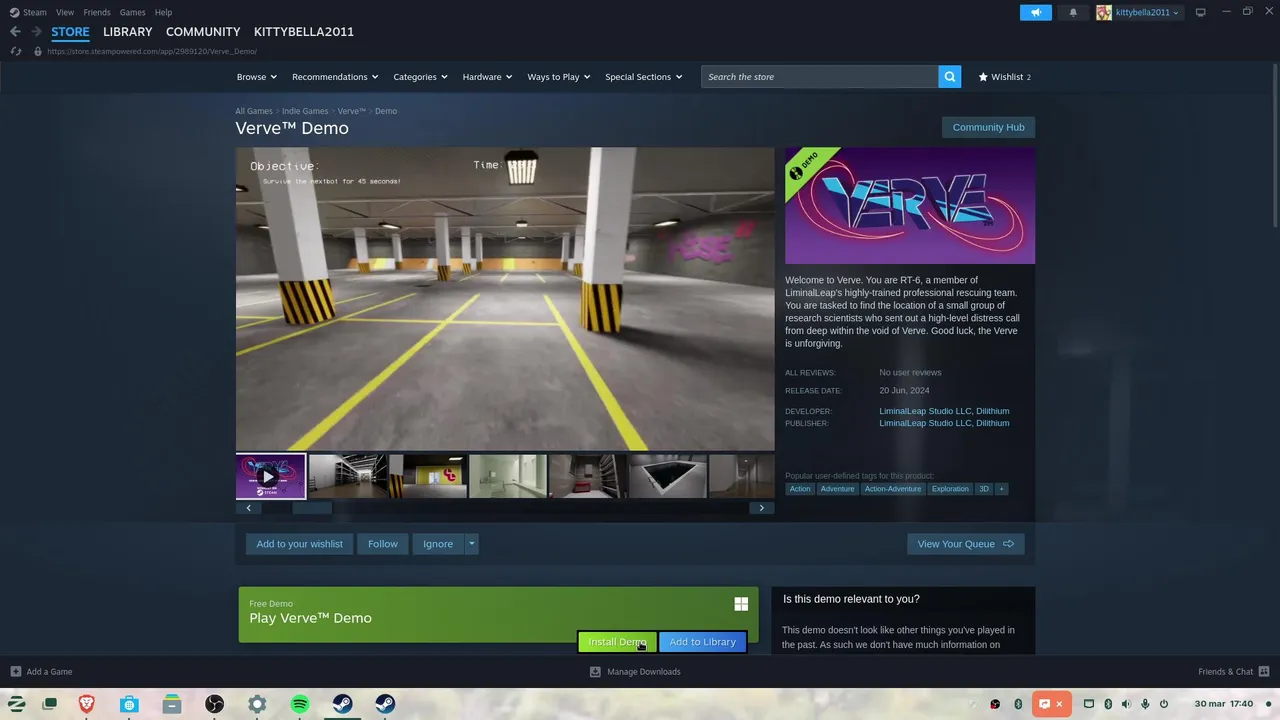Viewport: 1280px width, 720px height.
Task: Click the Exploration tag
Action: [x=950, y=489]
